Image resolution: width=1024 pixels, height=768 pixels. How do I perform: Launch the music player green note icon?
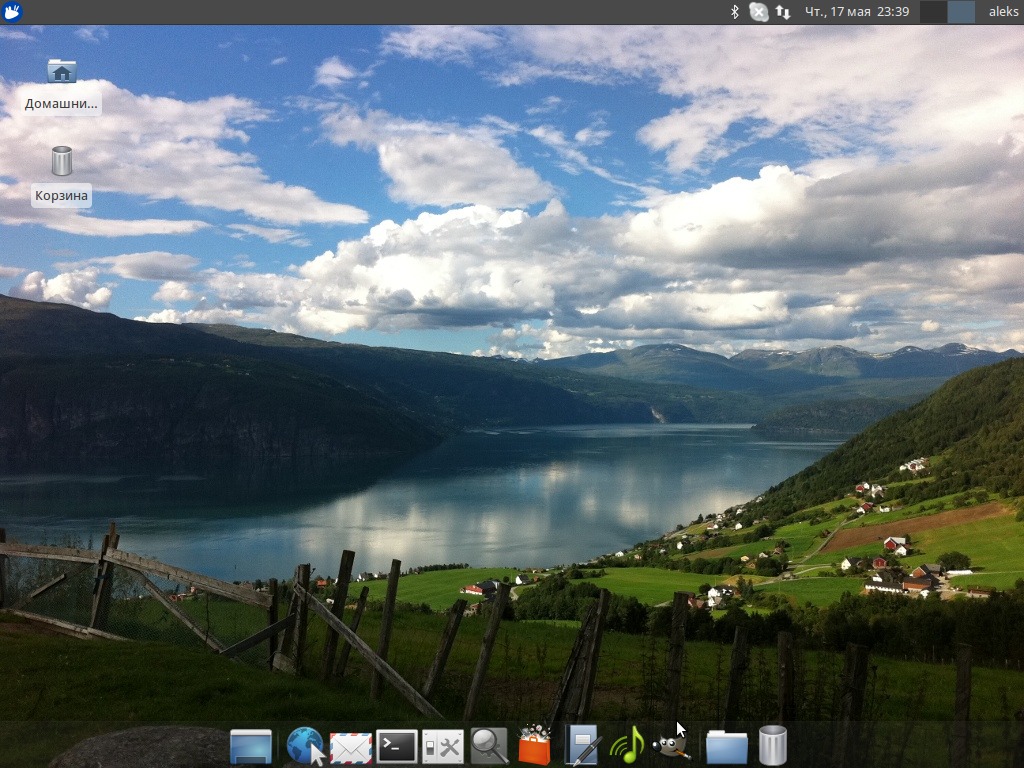tap(627, 746)
